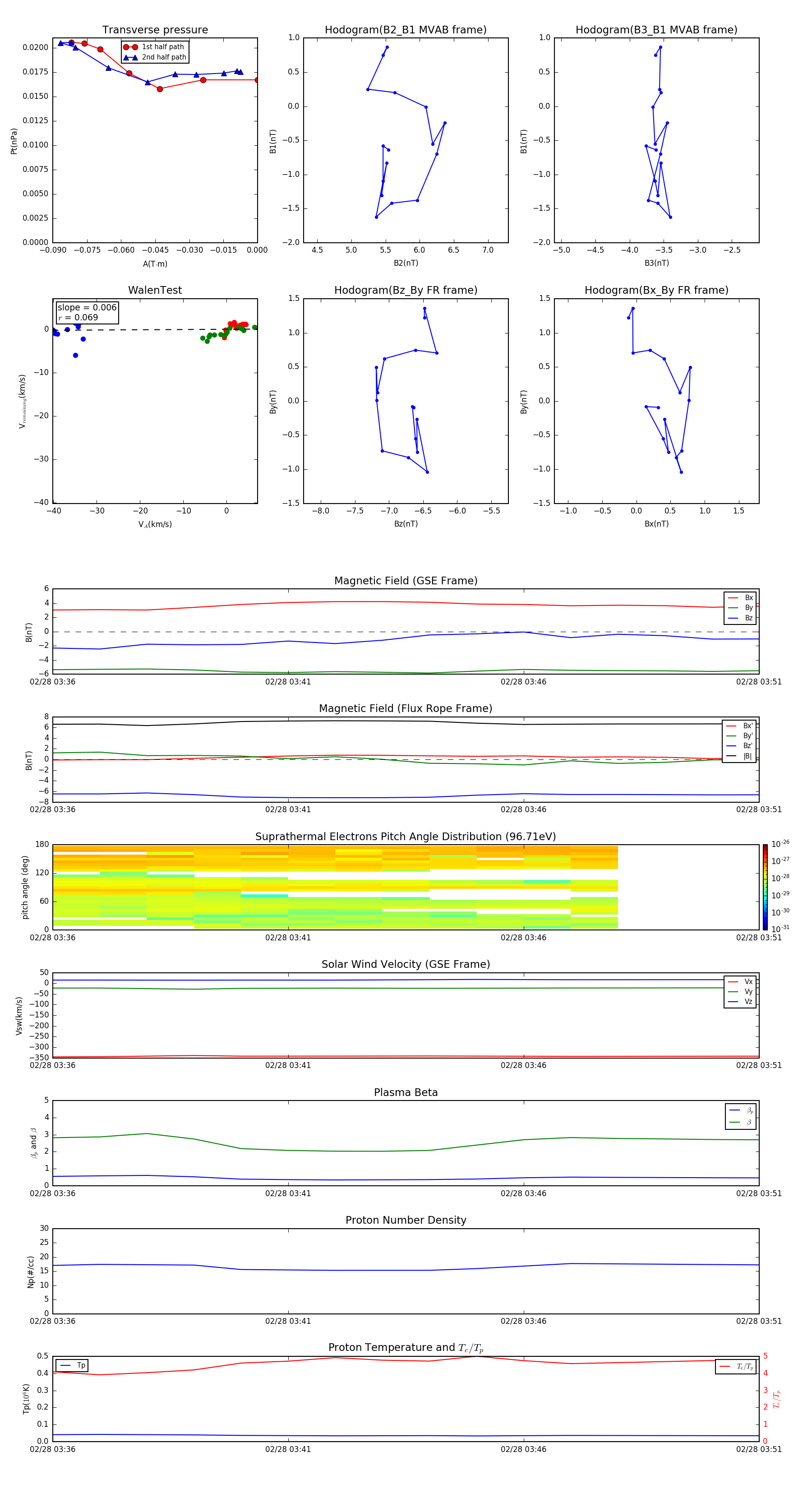Click the 'Np(#/cc)' axis label

tap(31, 1272)
